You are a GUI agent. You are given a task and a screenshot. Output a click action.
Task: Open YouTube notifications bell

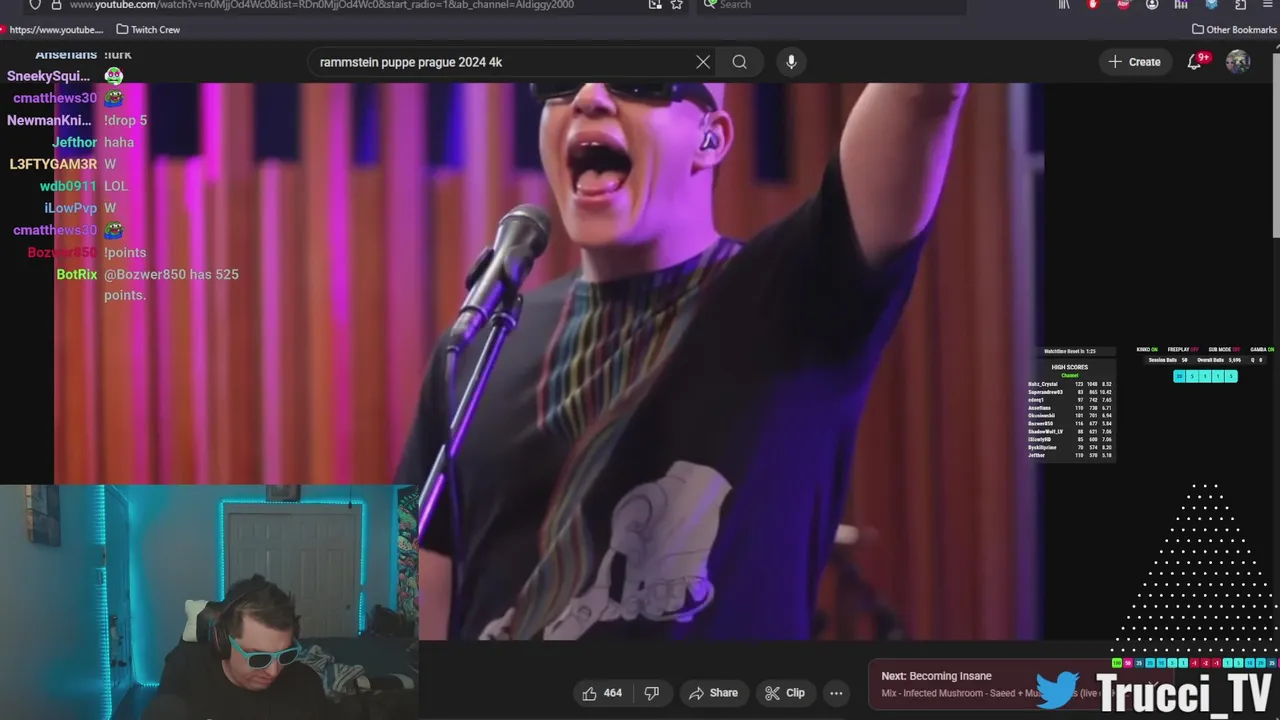(1195, 62)
